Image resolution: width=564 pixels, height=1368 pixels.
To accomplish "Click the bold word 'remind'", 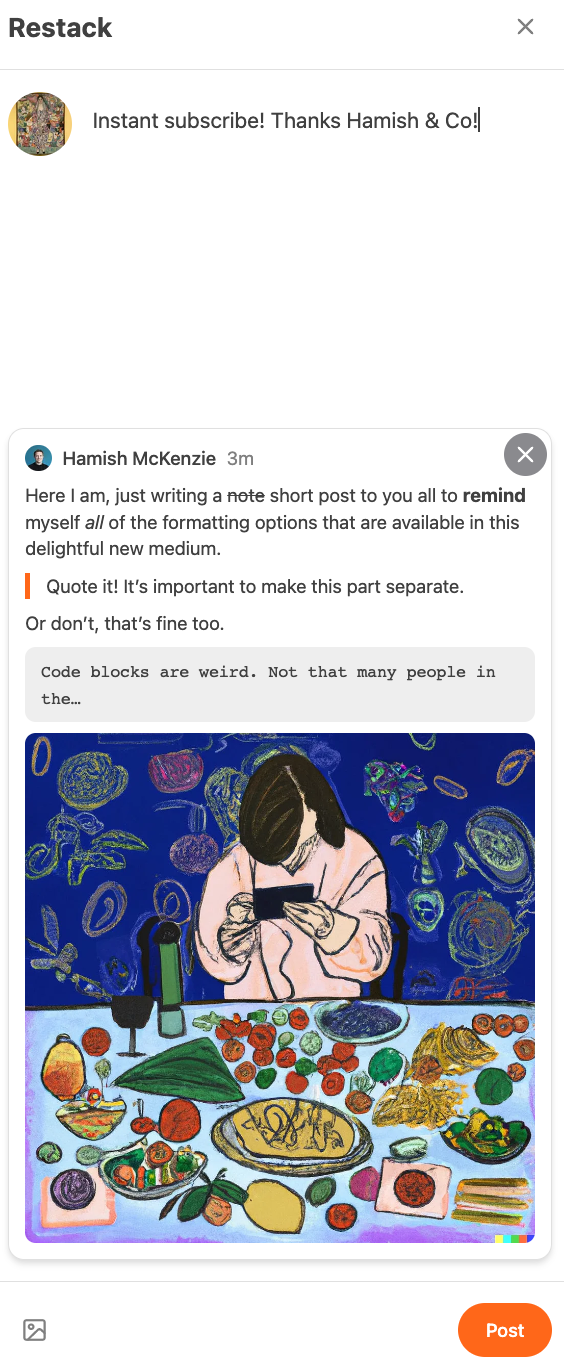I will [x=494, y=496].
